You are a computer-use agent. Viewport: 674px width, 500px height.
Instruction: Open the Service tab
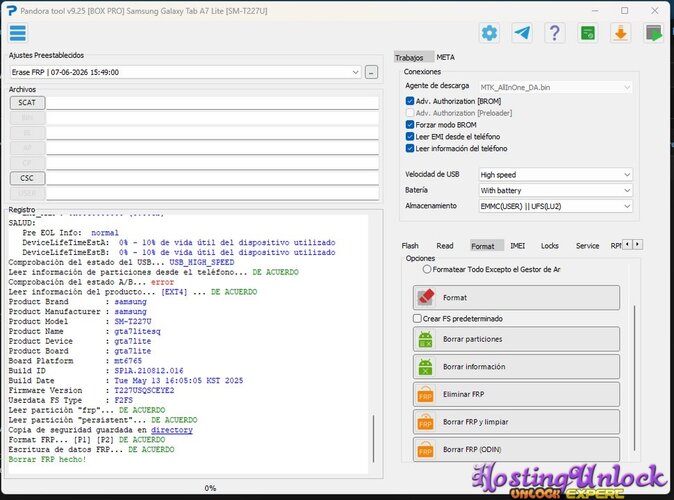(x=587, y=245)
